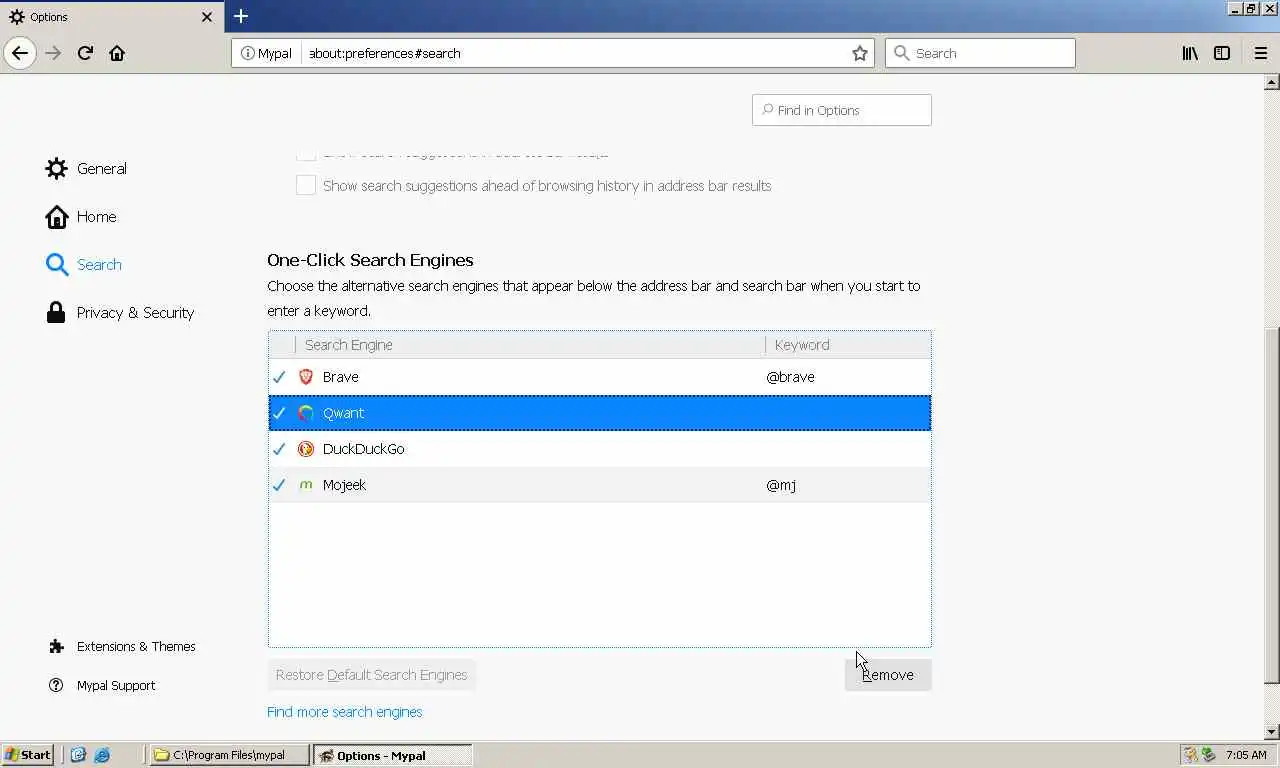
Task: Open the Windows Start menu
Action: (x=27, y=755)
